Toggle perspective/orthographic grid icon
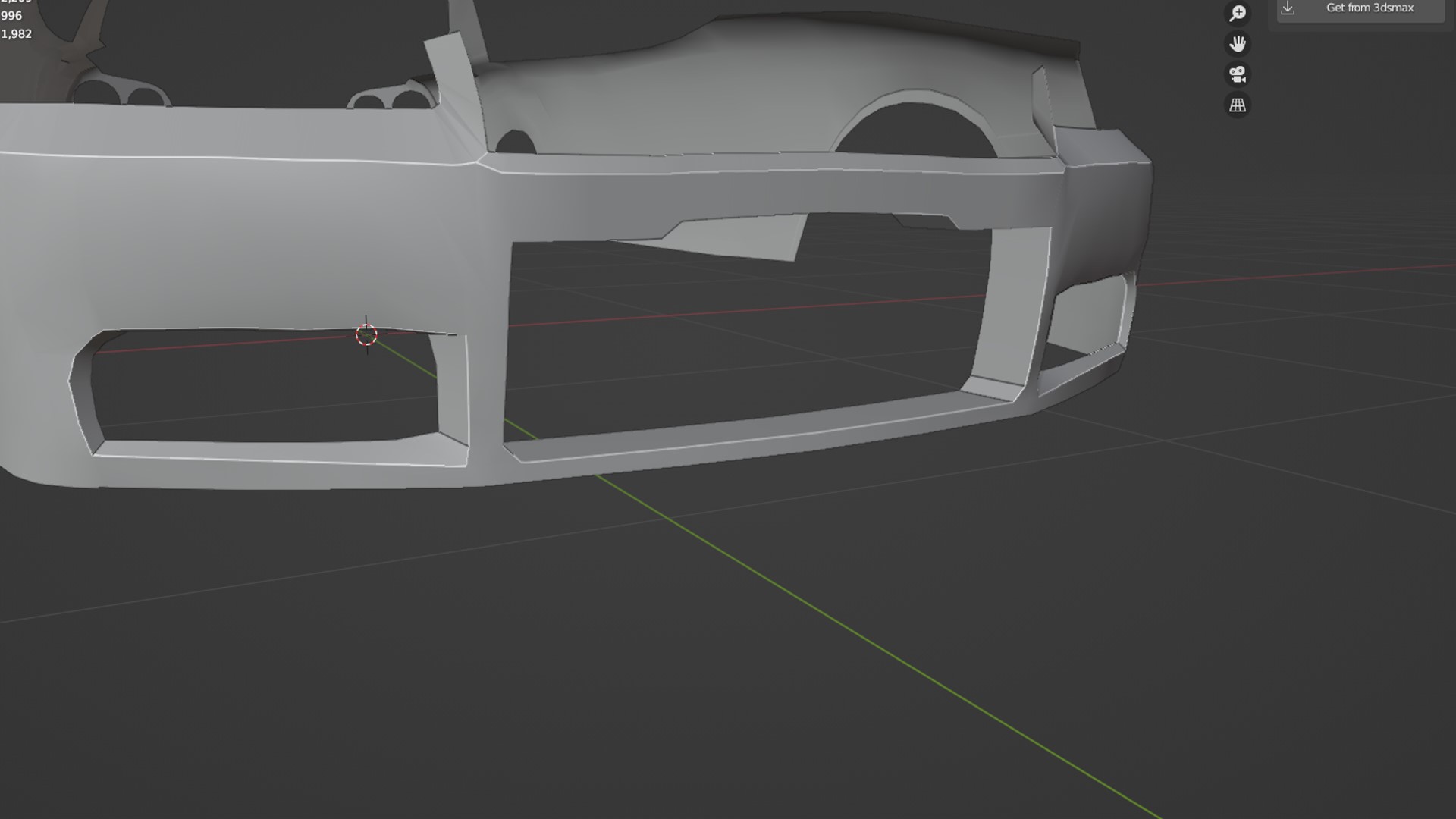This screenshot has width=1456, height=819. tap(1238, 105)
